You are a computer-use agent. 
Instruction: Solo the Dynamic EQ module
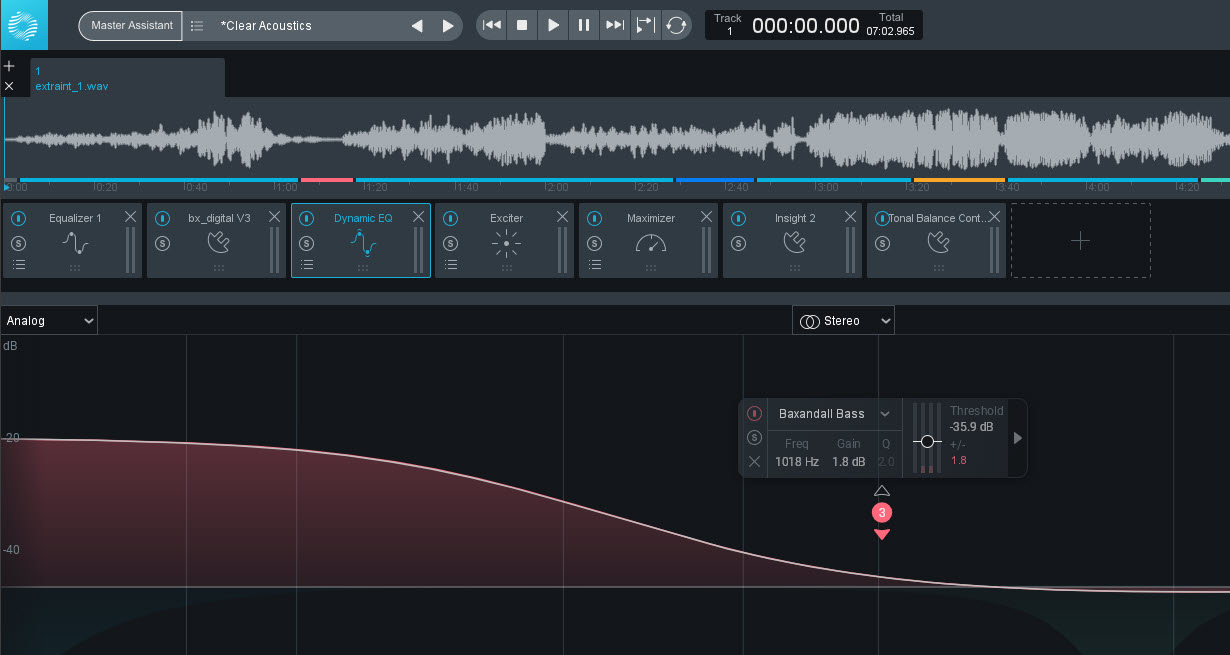point(307,243)
